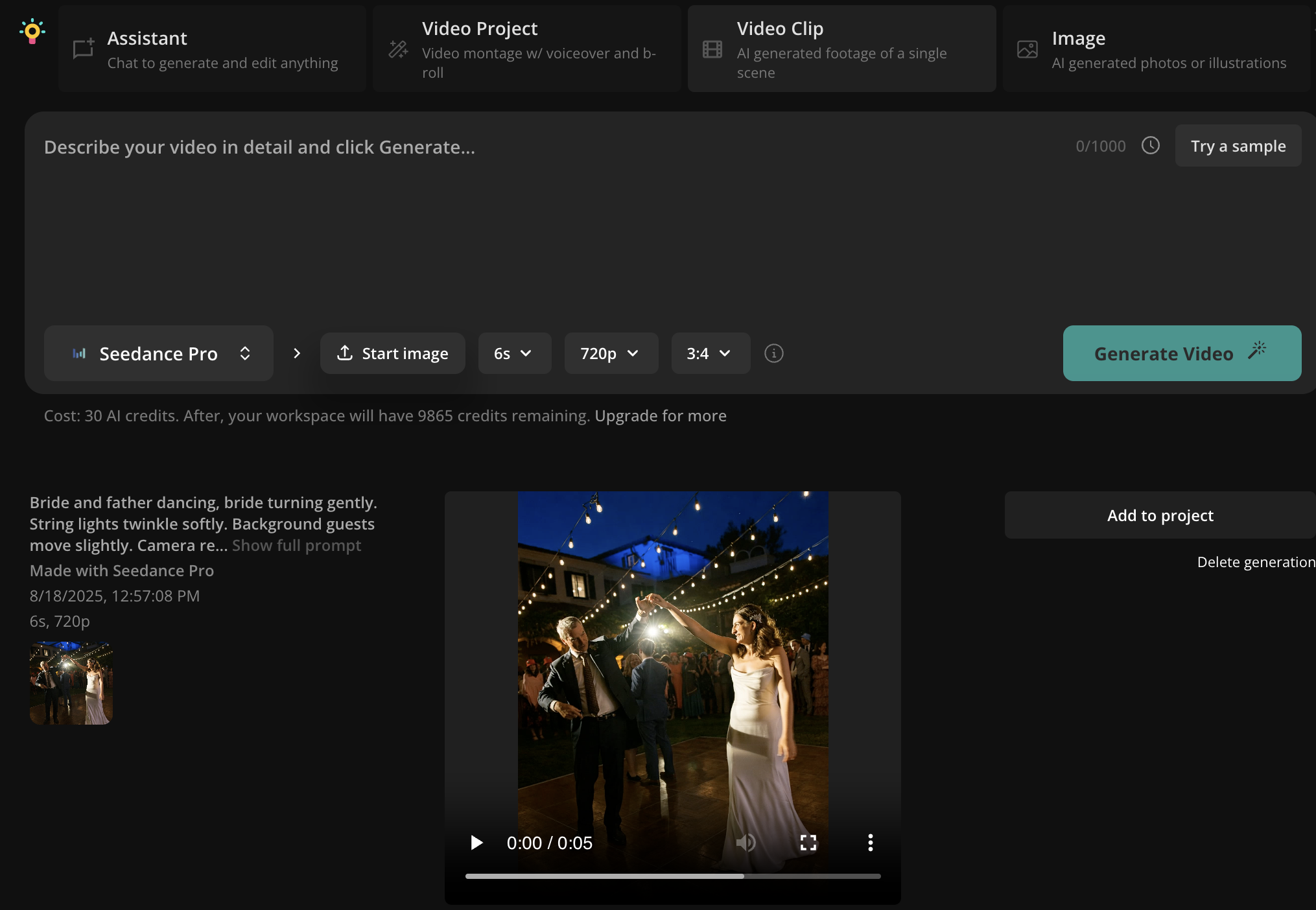This screenshot has width=1316, height=910.
Task: Select the Video Project tab
Action: pyautogui.click(x=526, y=49)
